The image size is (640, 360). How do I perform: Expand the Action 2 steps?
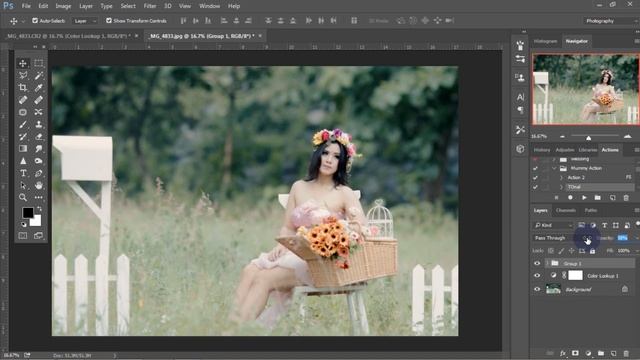(x=561, y=178)
